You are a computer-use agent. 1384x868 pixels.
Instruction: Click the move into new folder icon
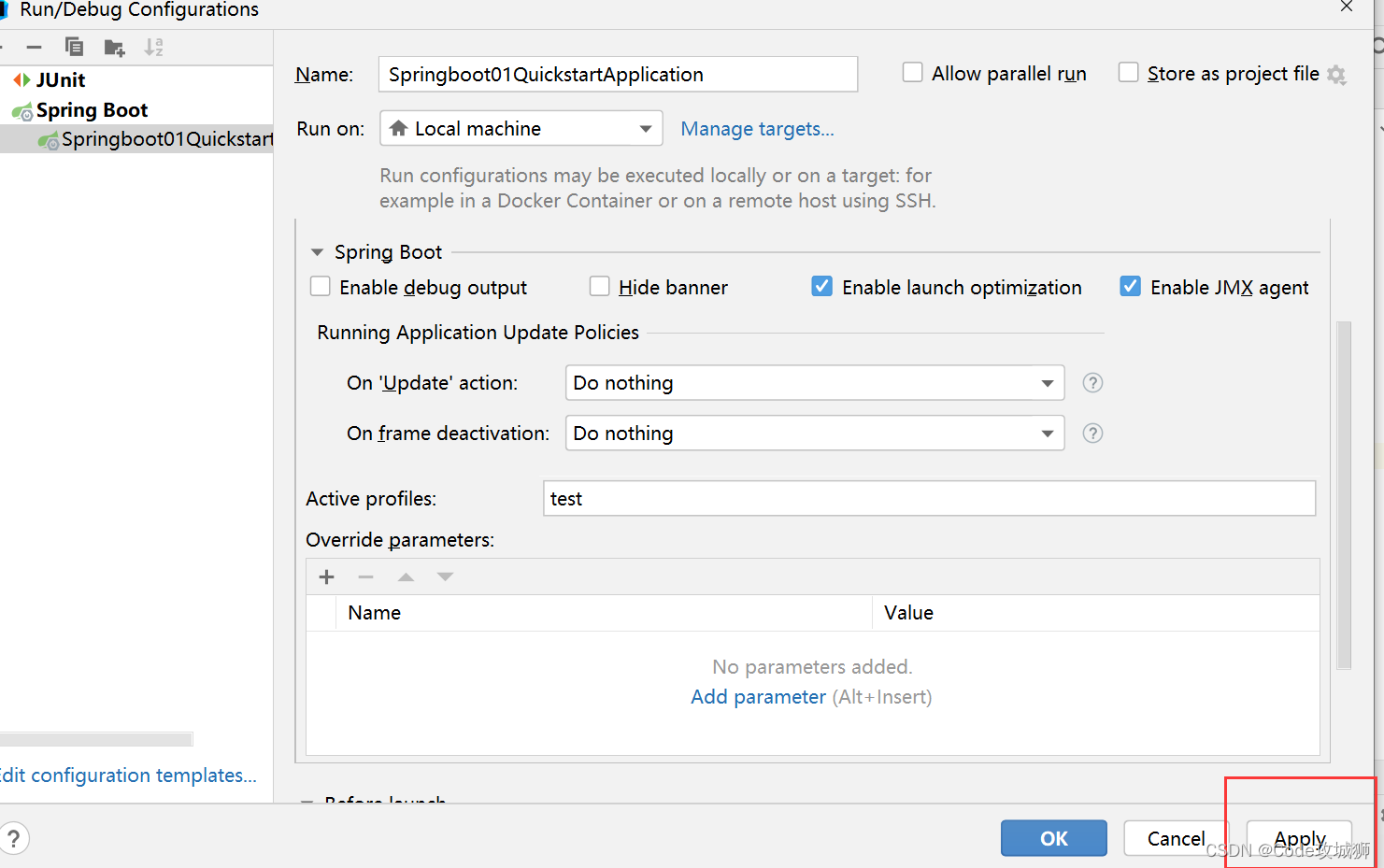pos(115,48)
